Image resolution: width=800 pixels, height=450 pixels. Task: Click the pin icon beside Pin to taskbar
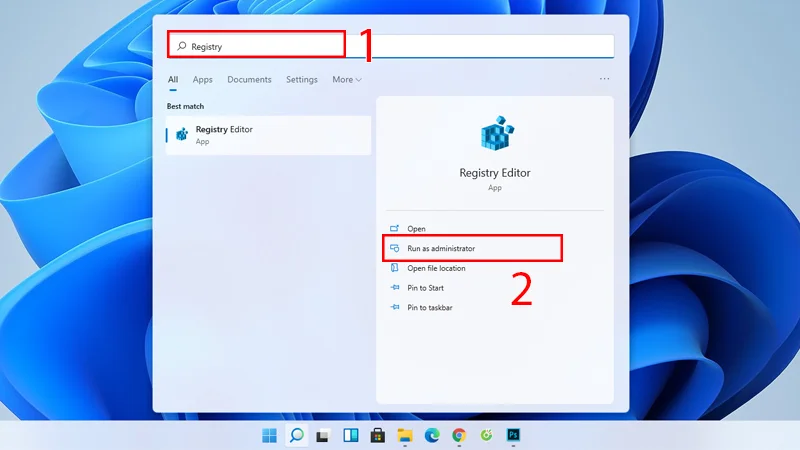coord(395,307)
